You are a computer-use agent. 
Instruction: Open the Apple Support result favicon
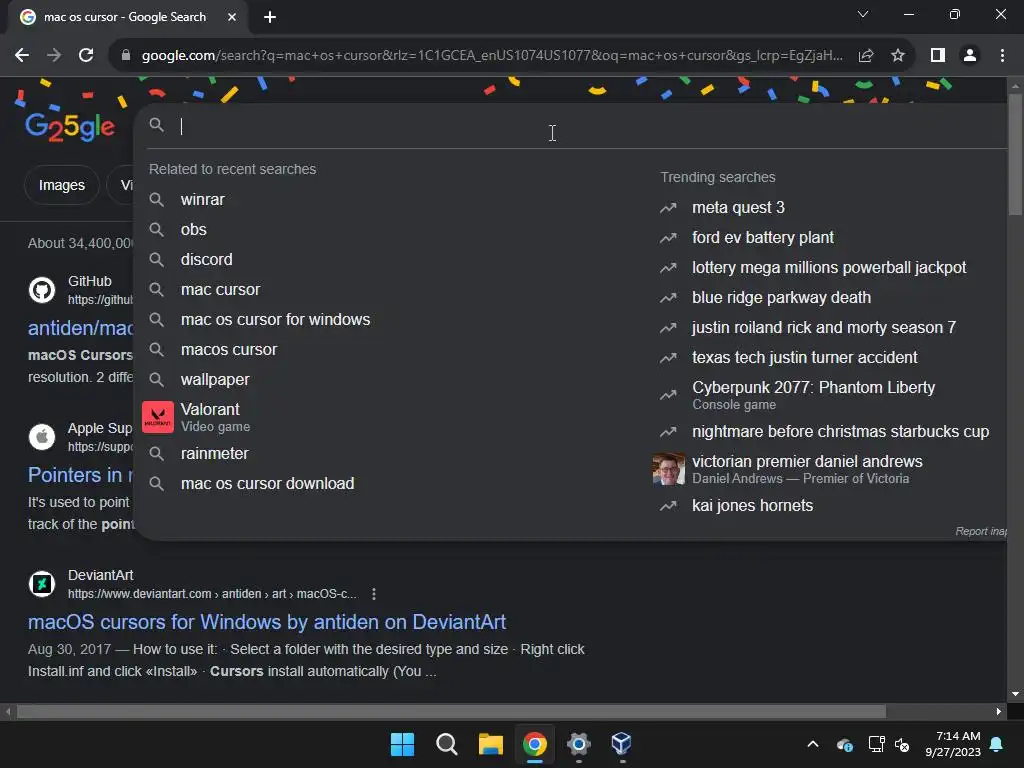pyautogui.click(x=42, y=436)
